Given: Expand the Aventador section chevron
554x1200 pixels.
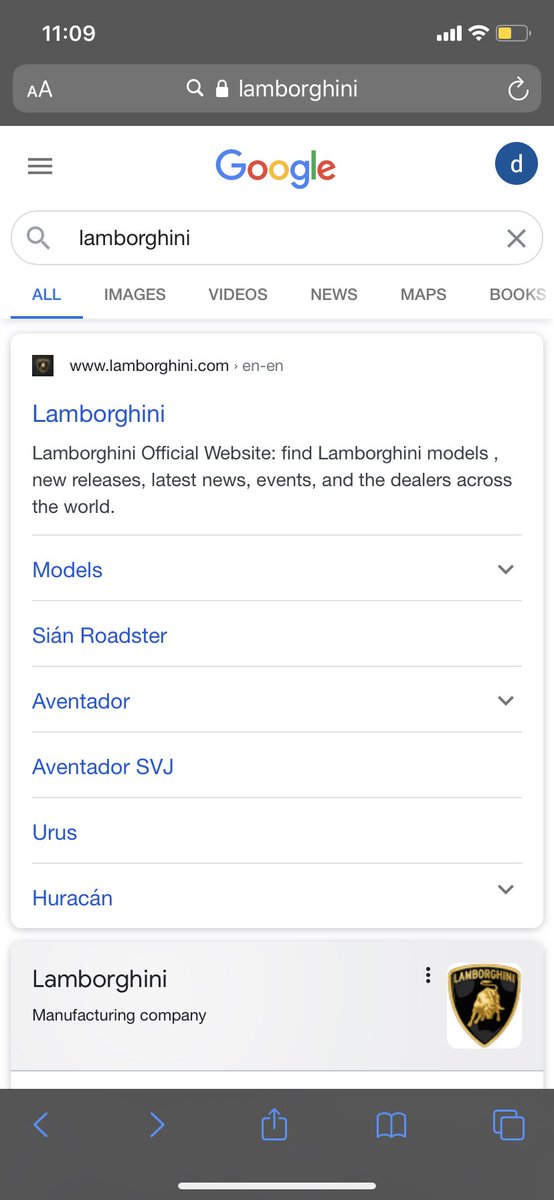Looking at the screenshot, I should click(x=506, y=700).
